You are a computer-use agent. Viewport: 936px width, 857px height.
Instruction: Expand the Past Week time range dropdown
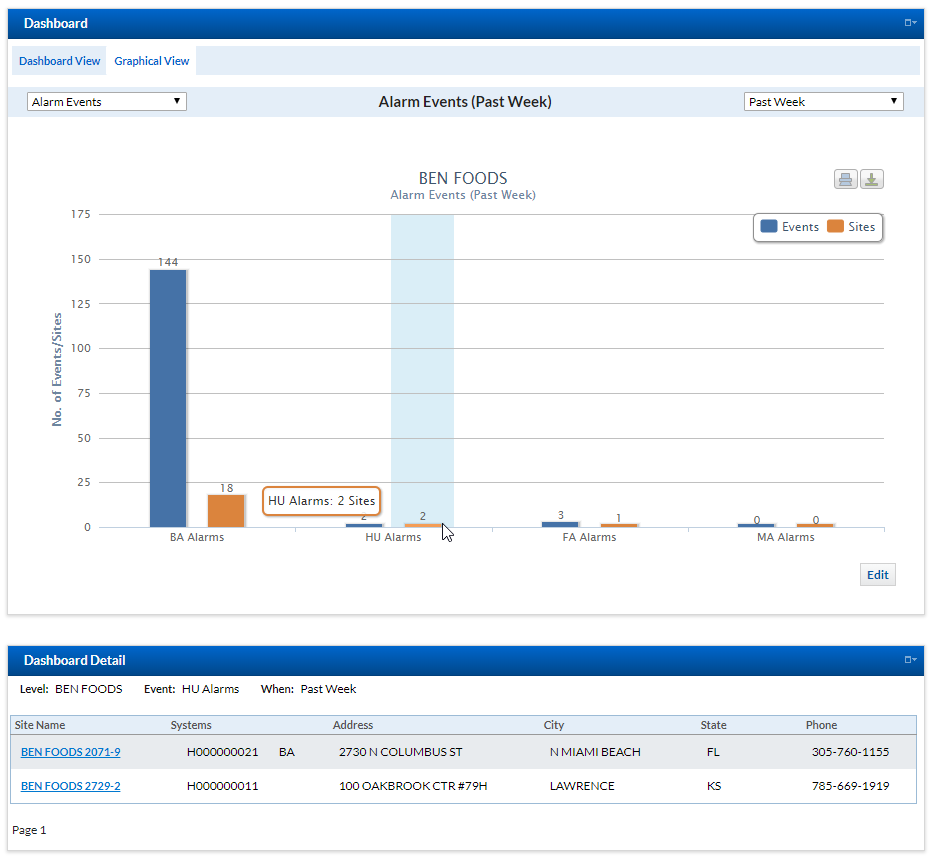click(823, 102)
